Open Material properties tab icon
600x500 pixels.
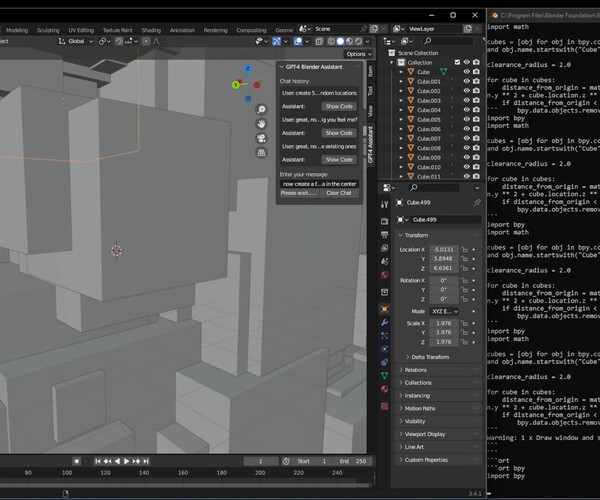coord(385,389)
